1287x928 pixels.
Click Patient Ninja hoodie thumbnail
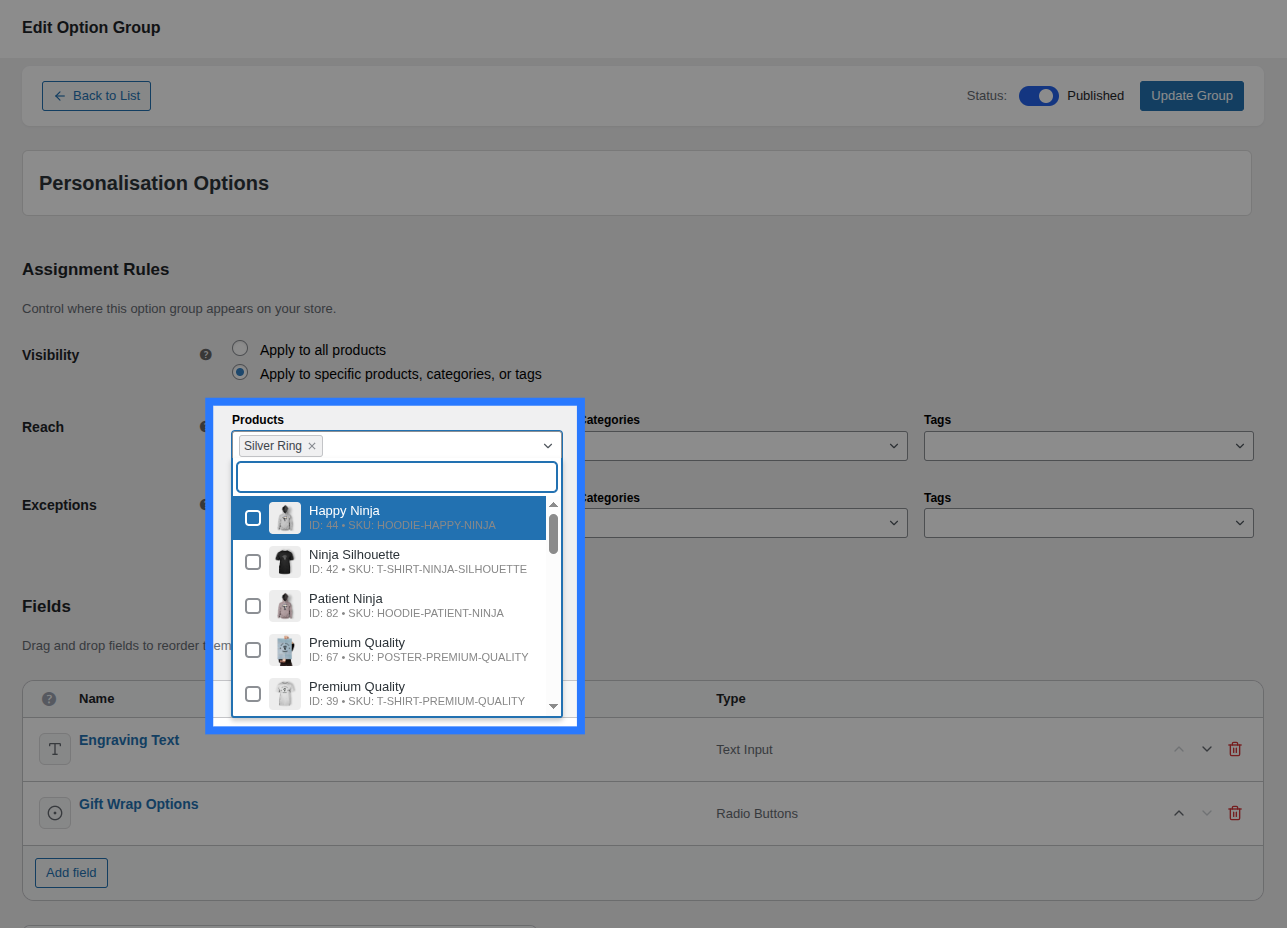click(x=285, y=606)
